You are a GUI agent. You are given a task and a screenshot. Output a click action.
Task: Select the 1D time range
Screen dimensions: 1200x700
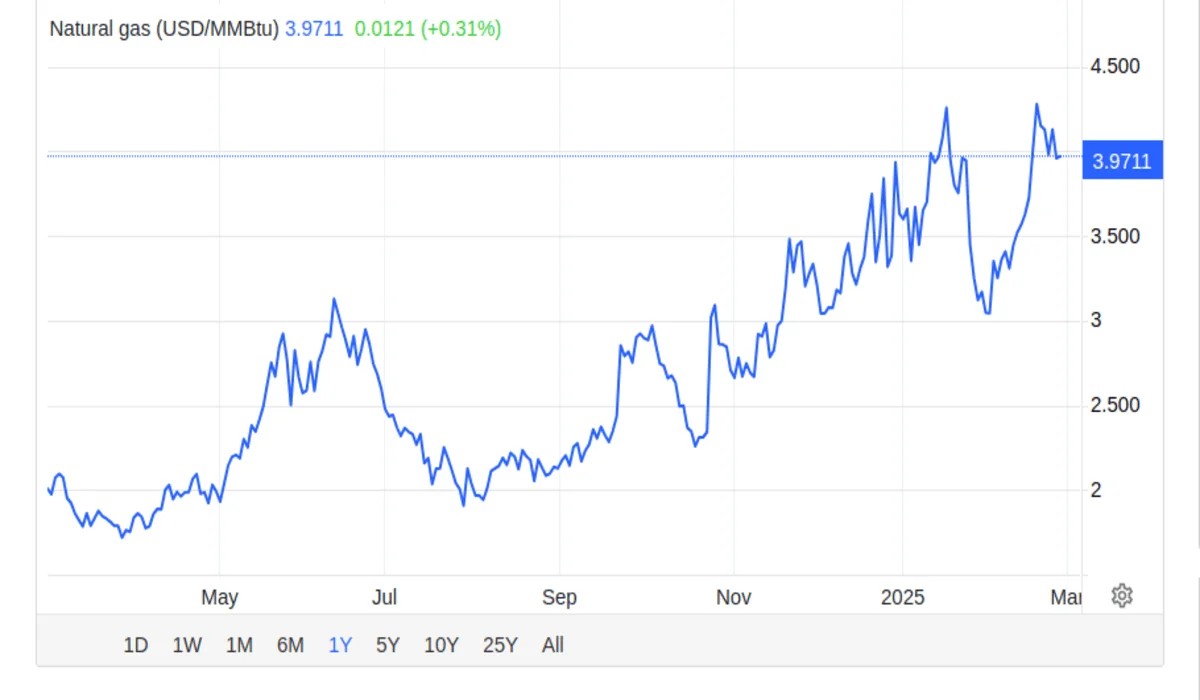(136, 645)
